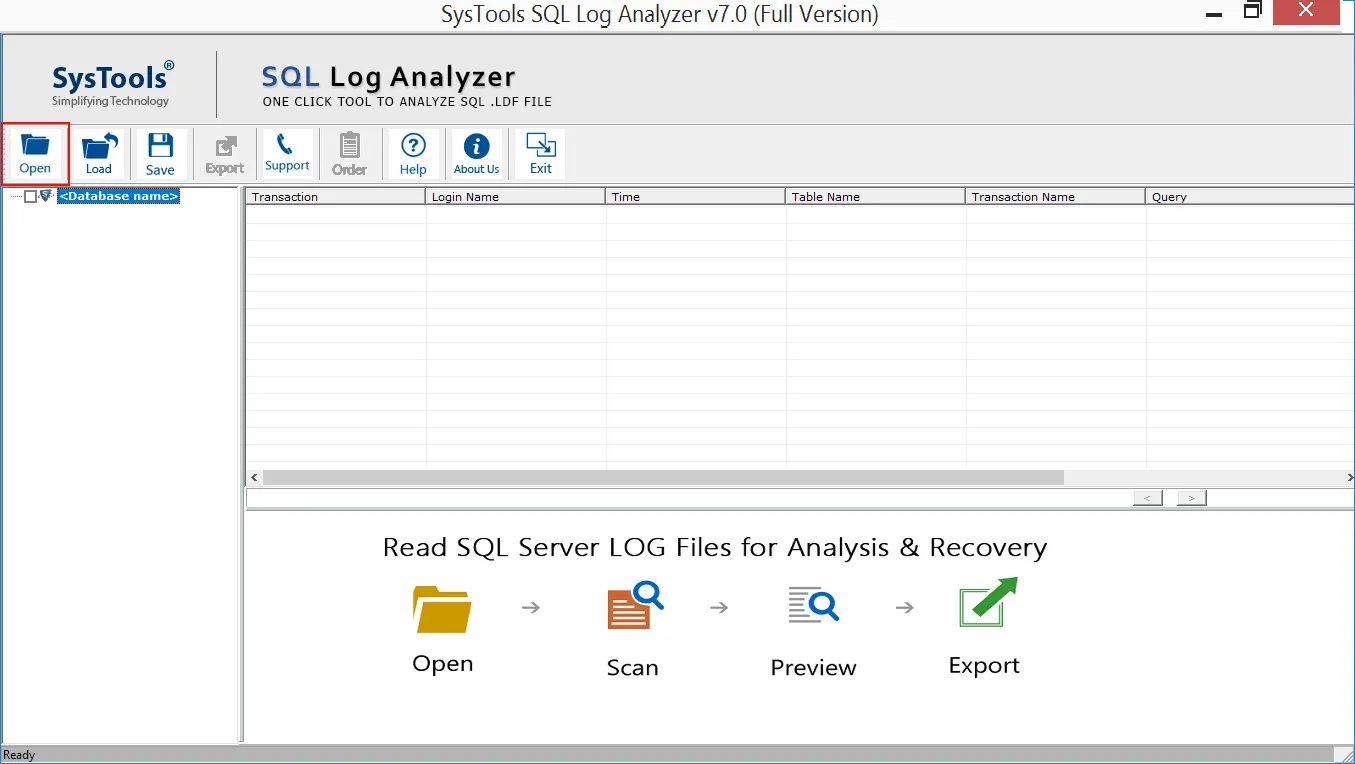Click the green Export arrow graphic
The height and width of the screenshot is (764, 1355).
pyautogui.click(x=987, y=602)
